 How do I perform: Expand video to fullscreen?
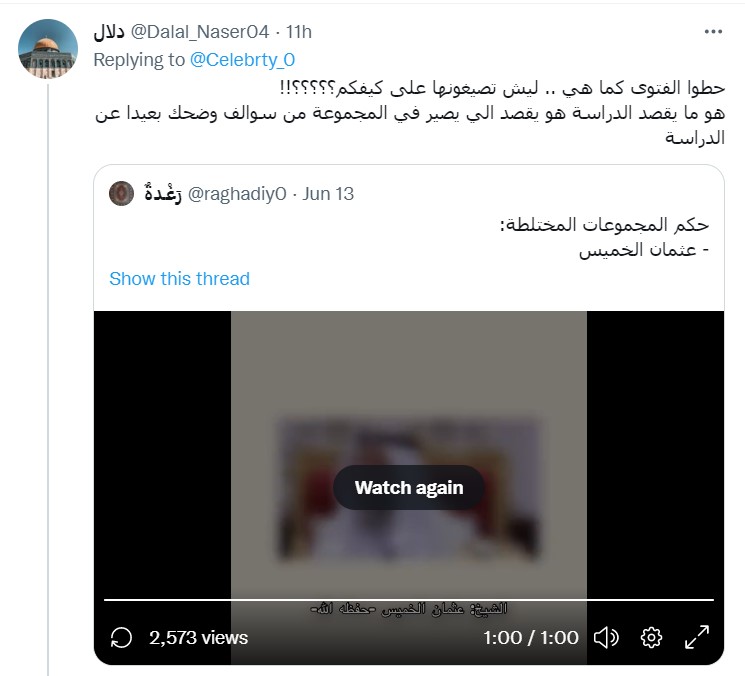coord(697,637)
